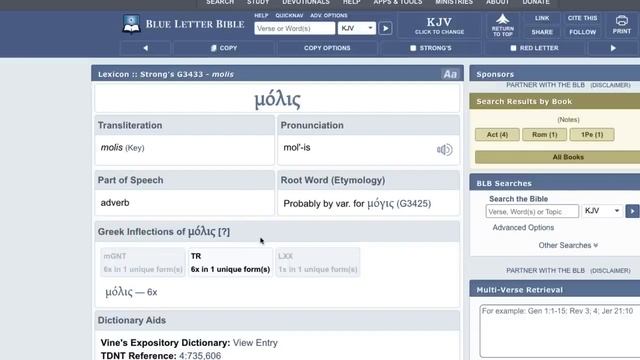Open the QuickNav link
Image resolution: width=640 pixels, height=360 pixels.
(289, 16)
